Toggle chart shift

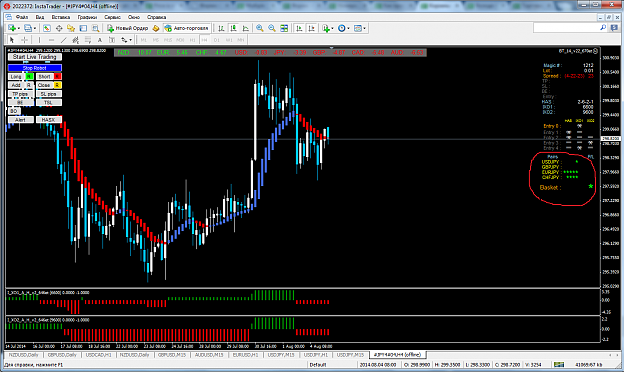(311, 28)
